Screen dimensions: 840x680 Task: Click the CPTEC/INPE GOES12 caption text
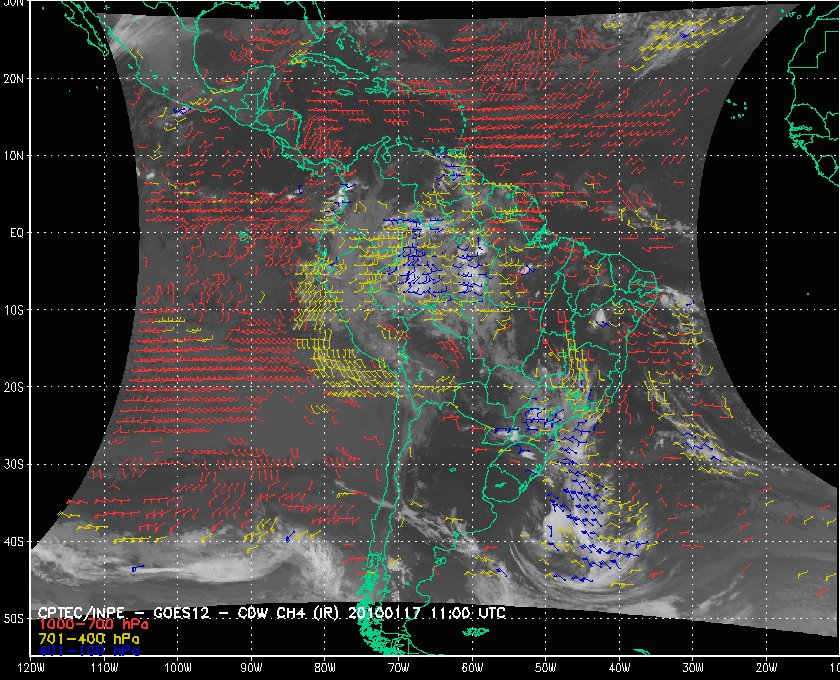[272, 612]
